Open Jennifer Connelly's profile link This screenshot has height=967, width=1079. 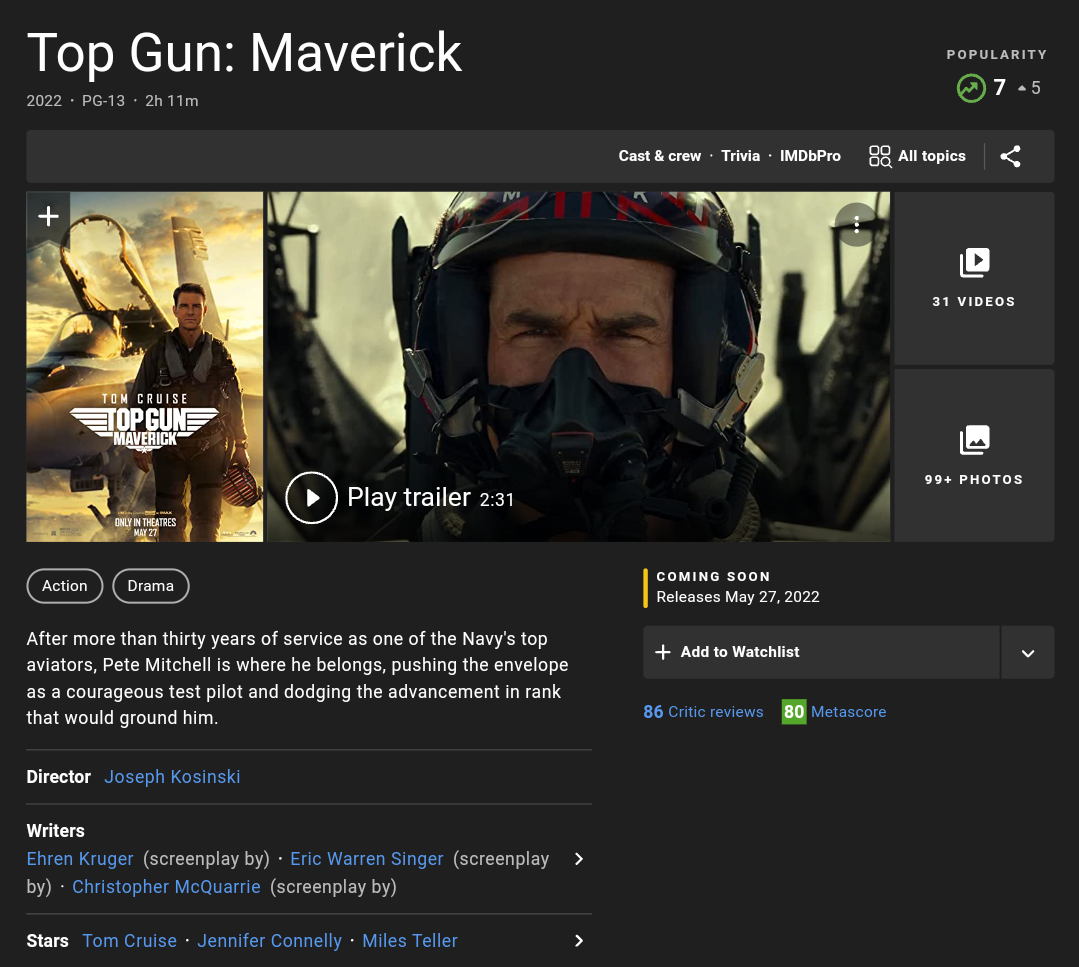(269, 941)
